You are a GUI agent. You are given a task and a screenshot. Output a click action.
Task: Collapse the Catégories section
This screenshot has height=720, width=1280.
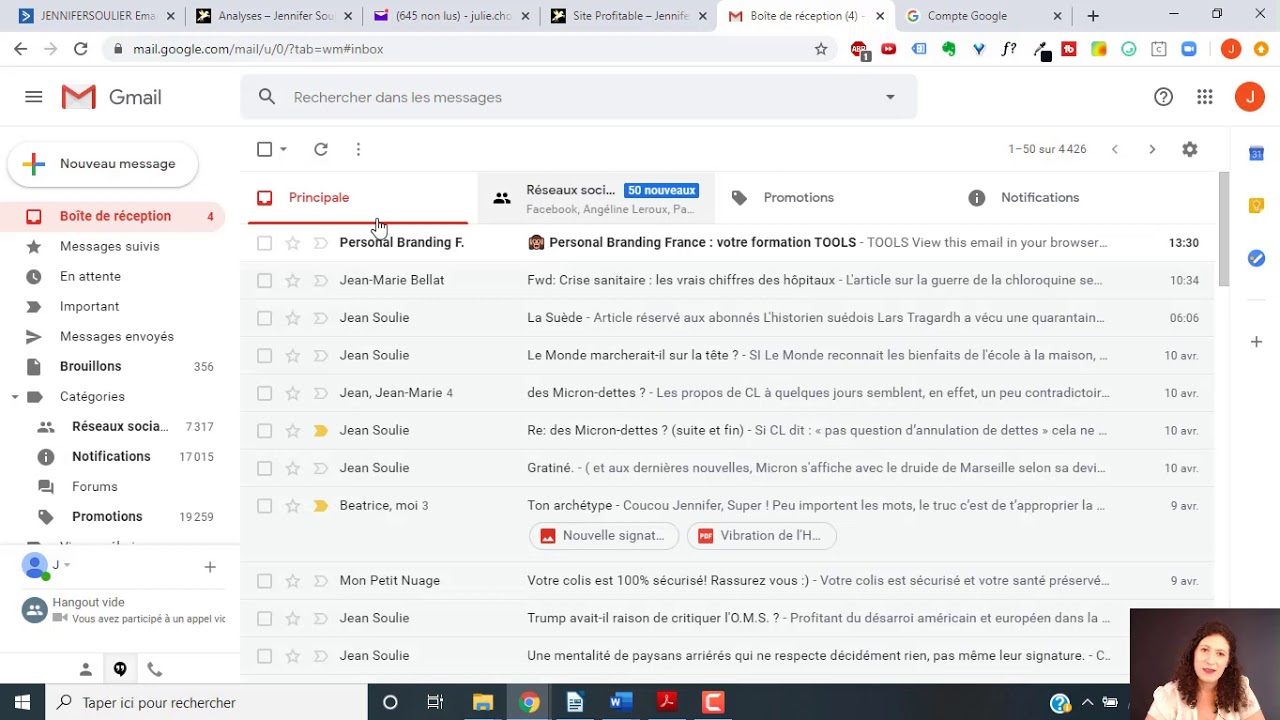click(15, 397)
